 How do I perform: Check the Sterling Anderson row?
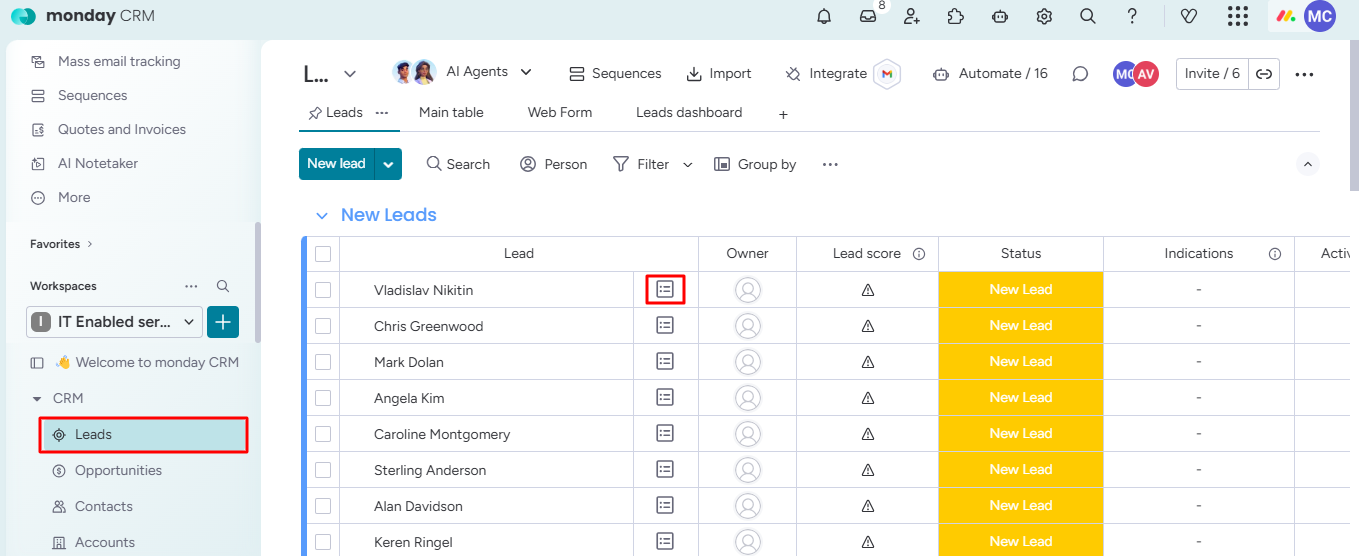pyautogui.click(x=323, y=470)
